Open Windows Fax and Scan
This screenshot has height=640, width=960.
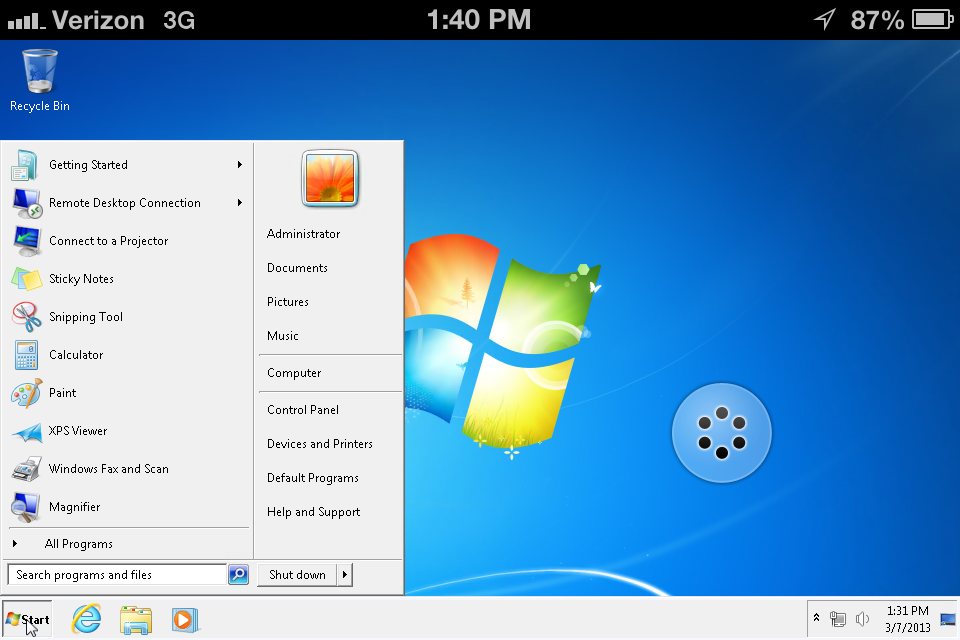108,469
